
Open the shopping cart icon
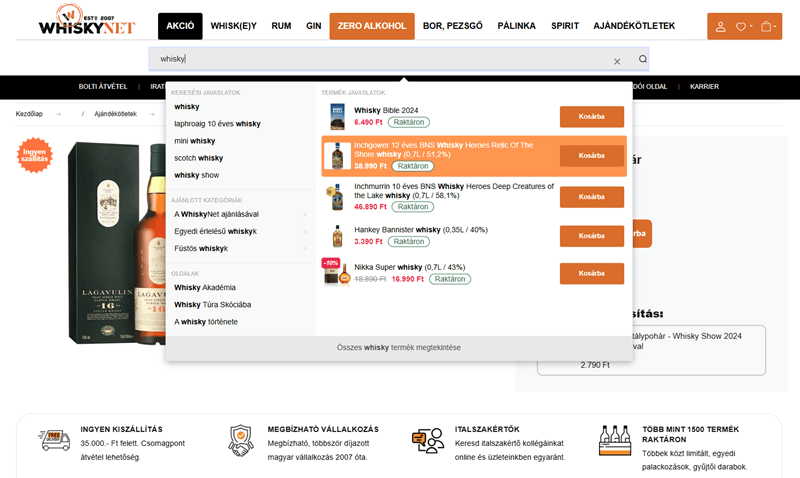766,27
